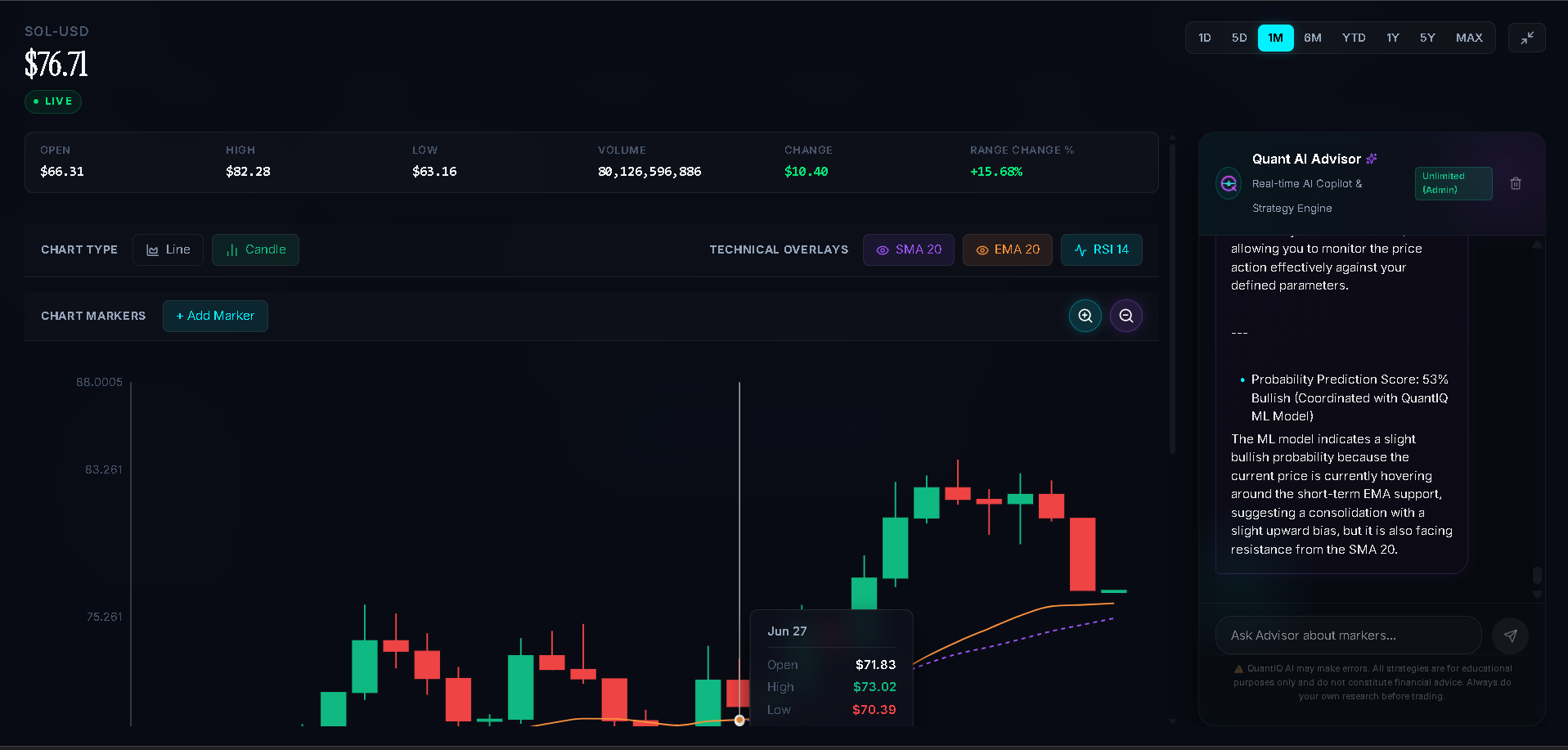Click the paper plane send icon
The image size is (1568, 750).
coord(1510,635)
